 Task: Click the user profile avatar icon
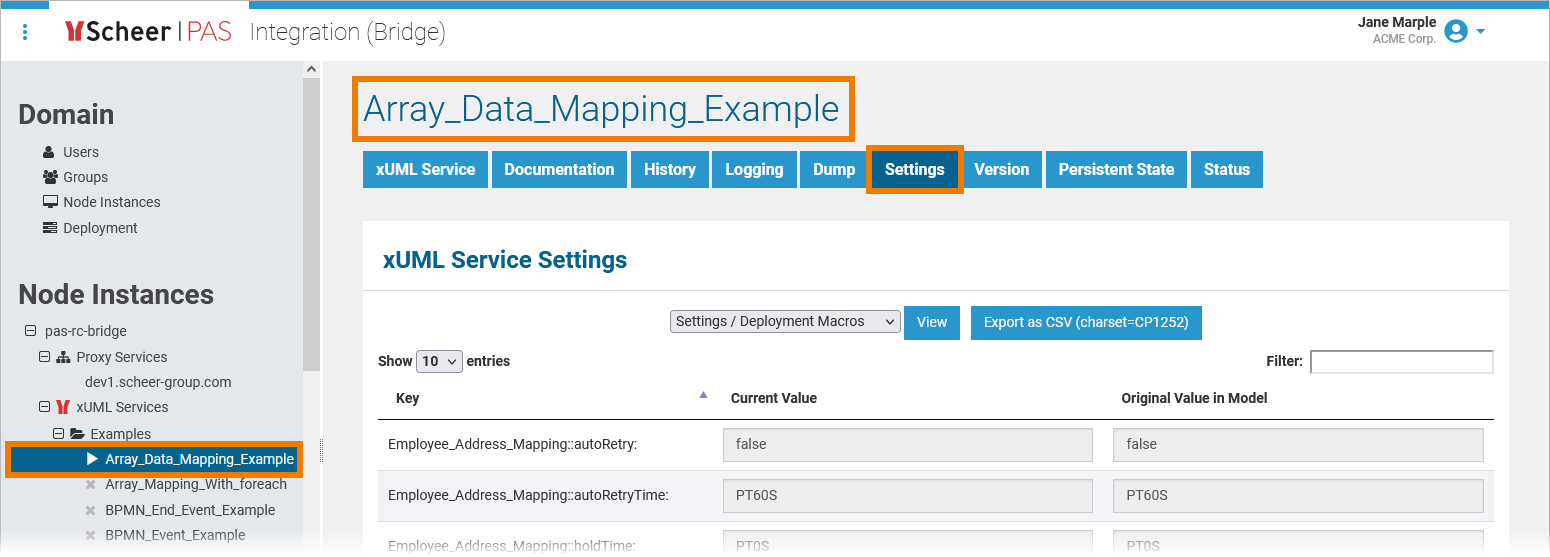point(1456,32)
